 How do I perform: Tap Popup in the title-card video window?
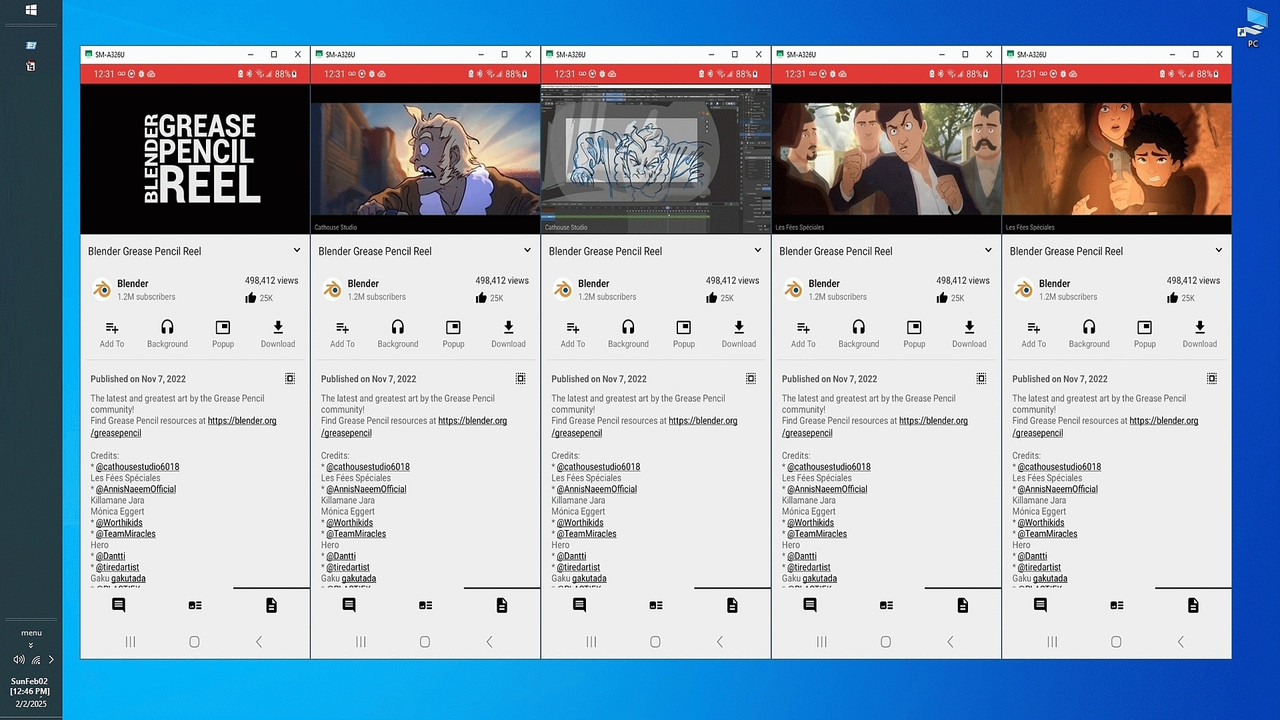[x=223, y=334]
